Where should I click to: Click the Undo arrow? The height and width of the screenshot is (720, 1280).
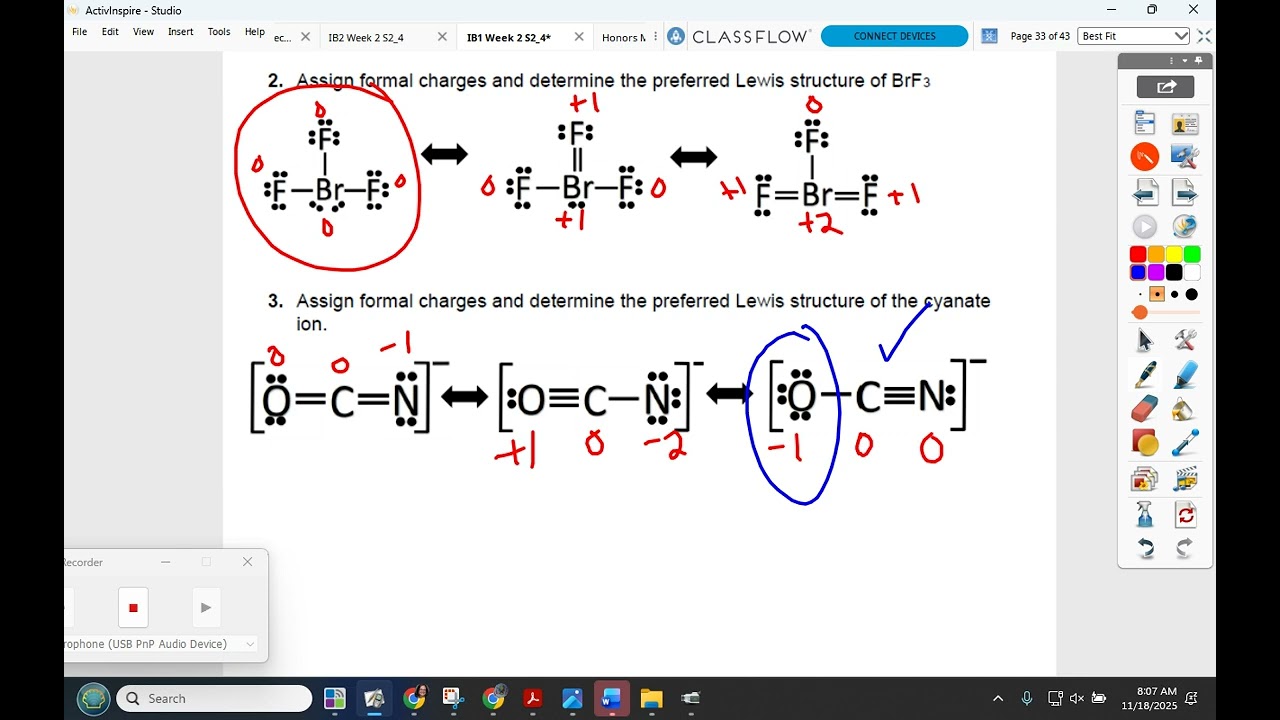[x=1145, y=548]
